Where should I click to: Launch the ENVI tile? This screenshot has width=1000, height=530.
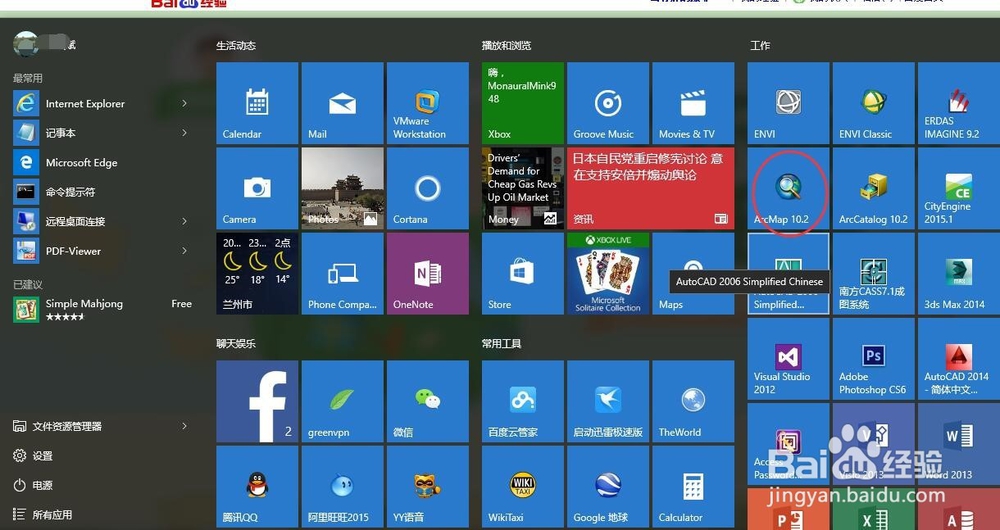click(788, 103)
